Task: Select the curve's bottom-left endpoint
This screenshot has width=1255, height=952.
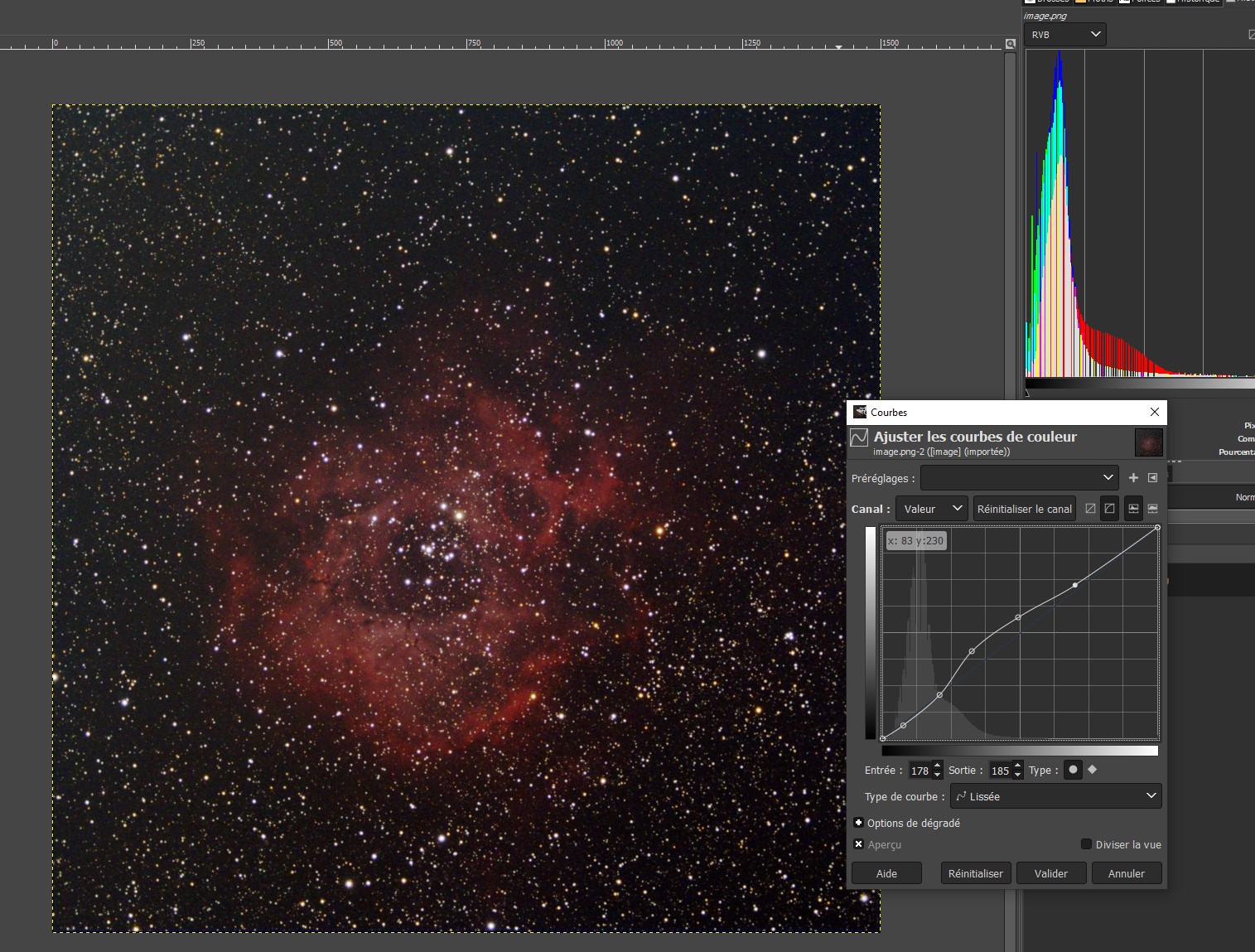Action: (x=883, y=738)
